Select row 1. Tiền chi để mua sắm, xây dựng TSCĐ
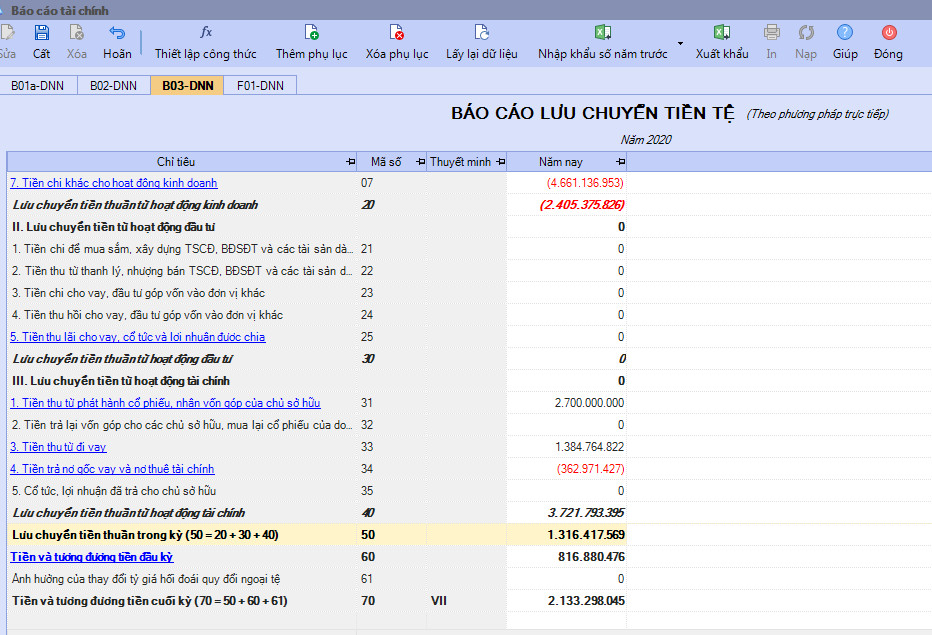The width and height of the screenshot is (932, 635). click(317, 249)
